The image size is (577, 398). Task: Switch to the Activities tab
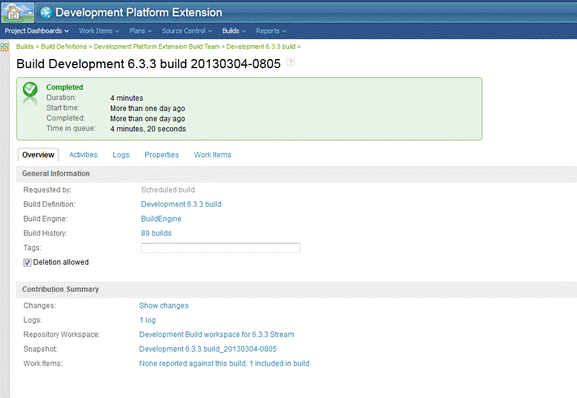coord(83,155)
